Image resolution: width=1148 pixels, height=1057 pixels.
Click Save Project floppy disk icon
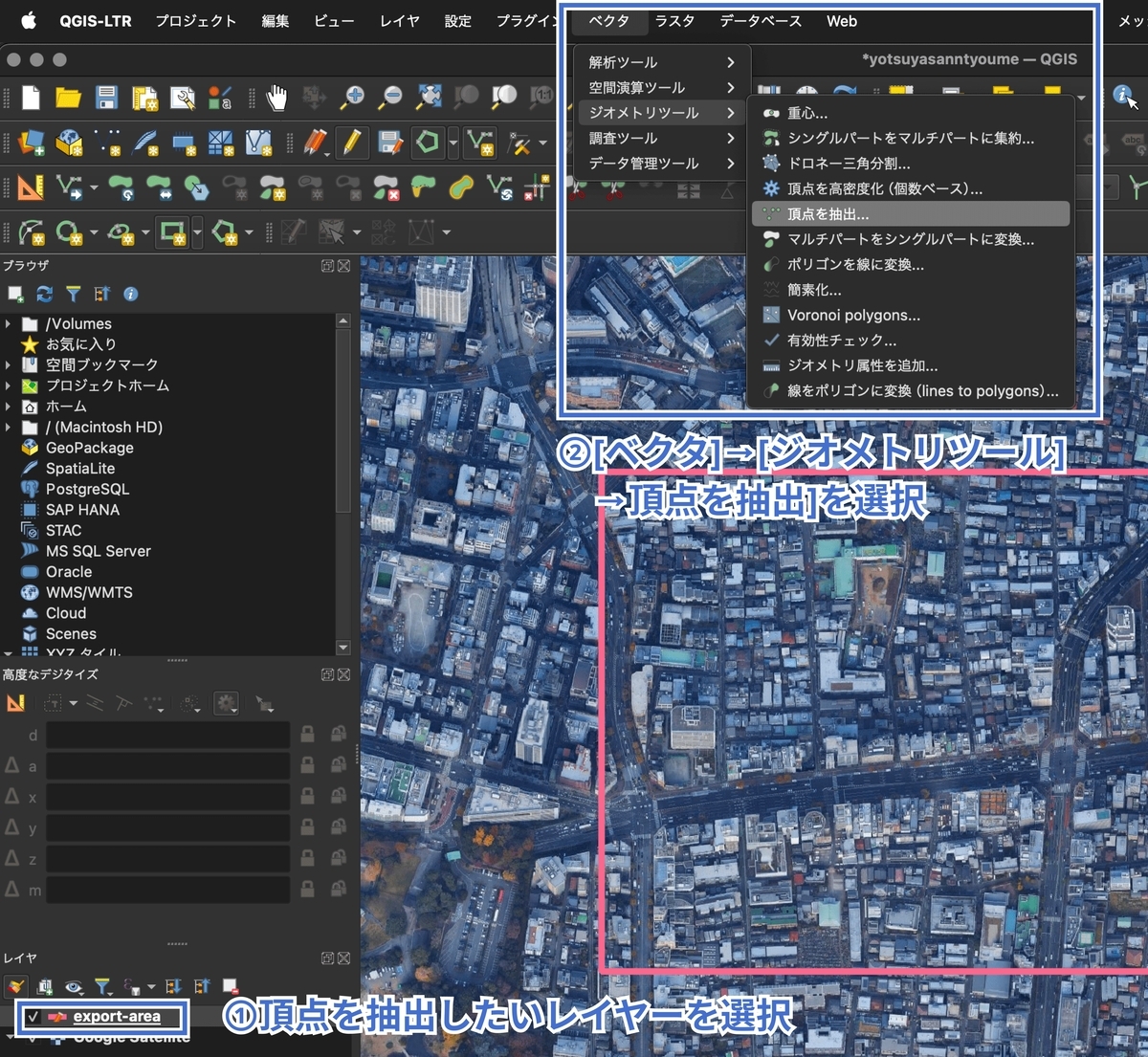point(106,97)
